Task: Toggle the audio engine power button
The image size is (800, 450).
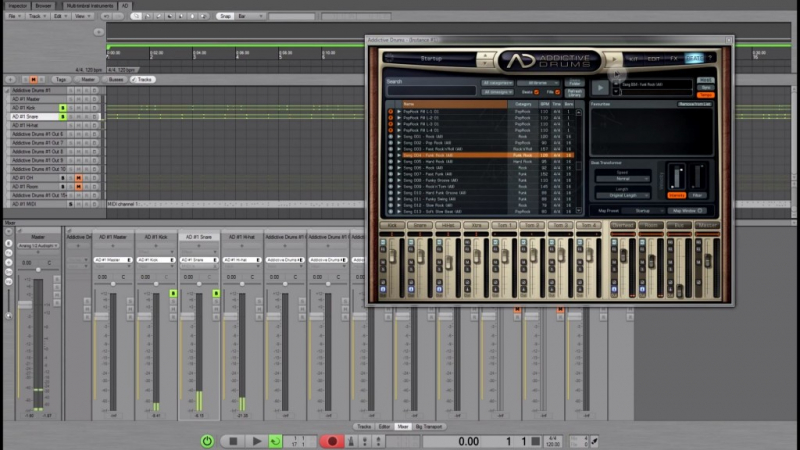Action: (207, 441)
